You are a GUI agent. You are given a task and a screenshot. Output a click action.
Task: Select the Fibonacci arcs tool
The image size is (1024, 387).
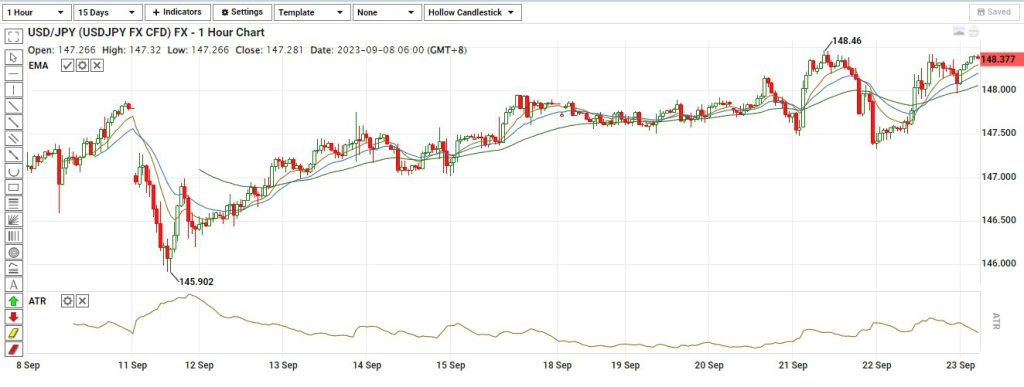(14, 268)
